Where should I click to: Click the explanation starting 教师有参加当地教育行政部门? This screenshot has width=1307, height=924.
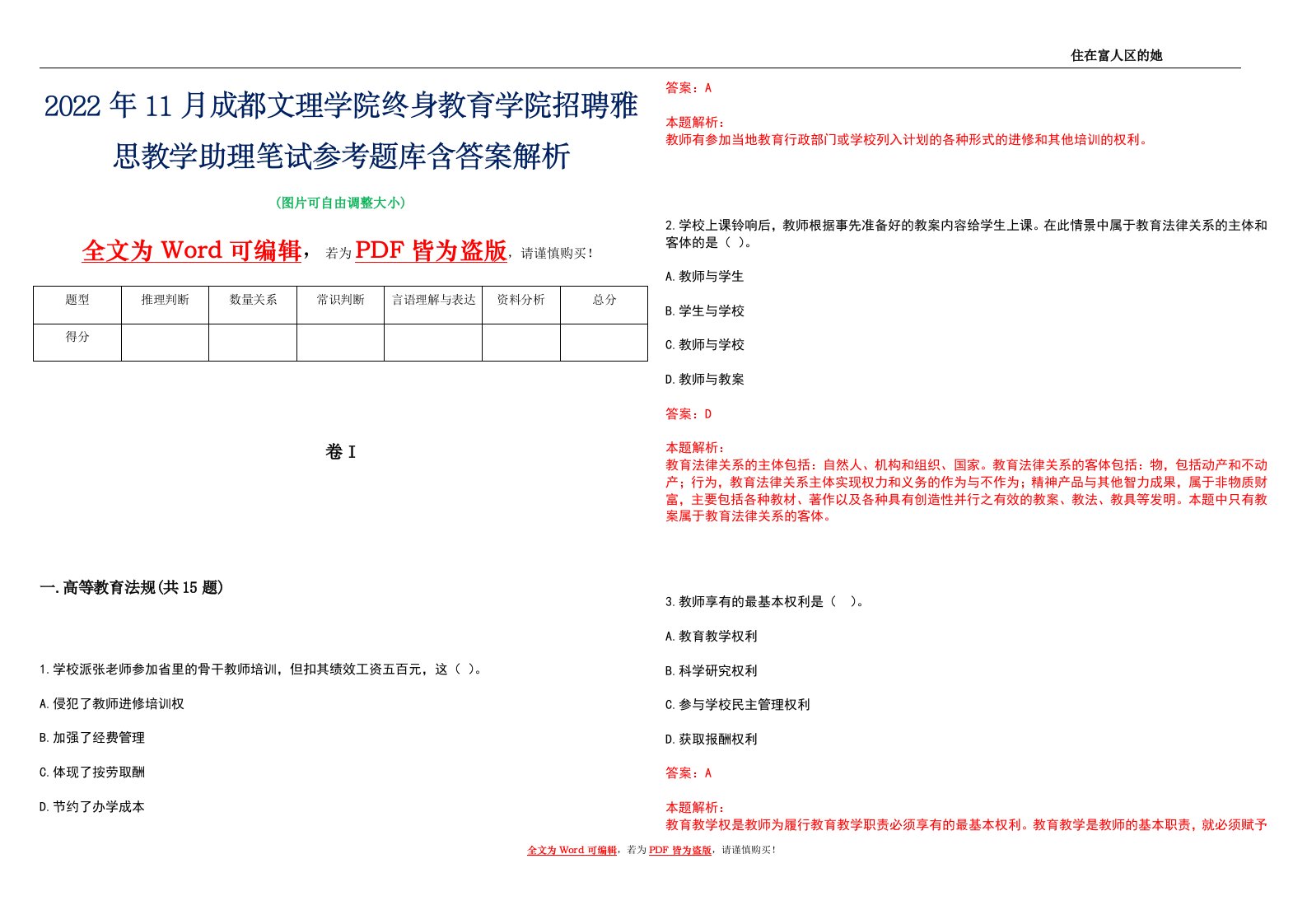907,139
